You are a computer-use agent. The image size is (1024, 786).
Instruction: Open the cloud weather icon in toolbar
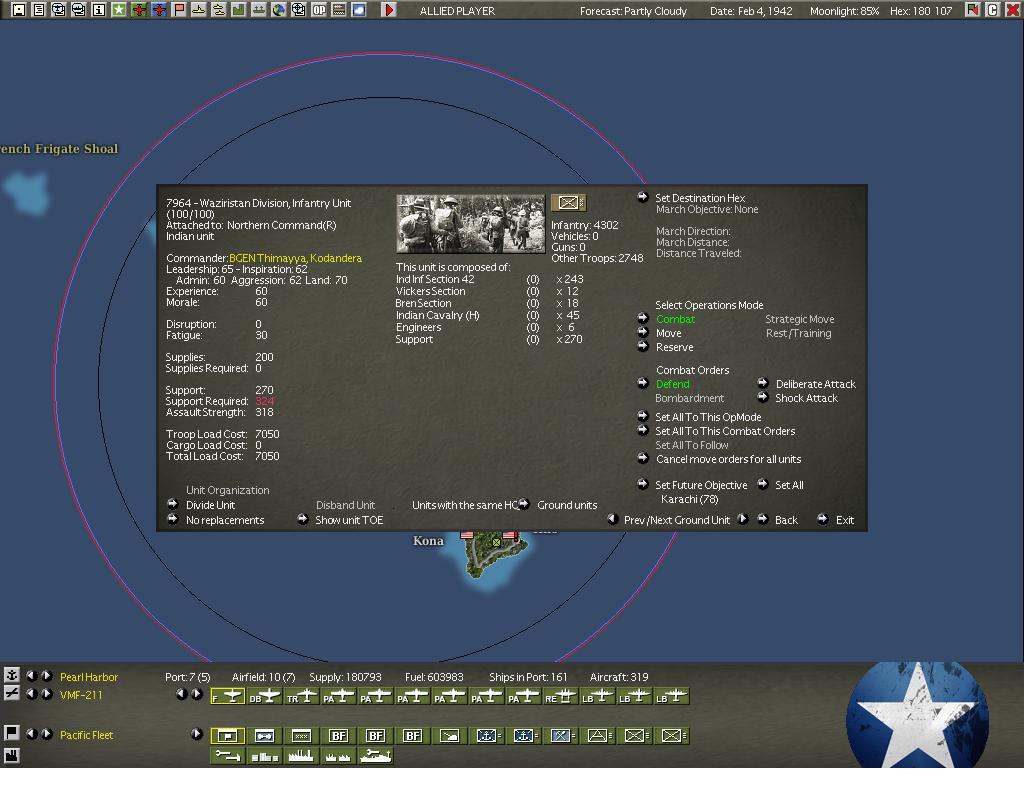(359, 10)
